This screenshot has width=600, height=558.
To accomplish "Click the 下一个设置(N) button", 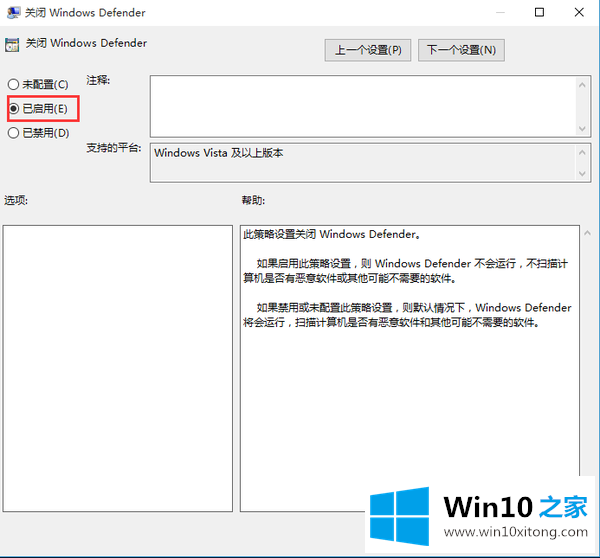I will tap(461, 50).
